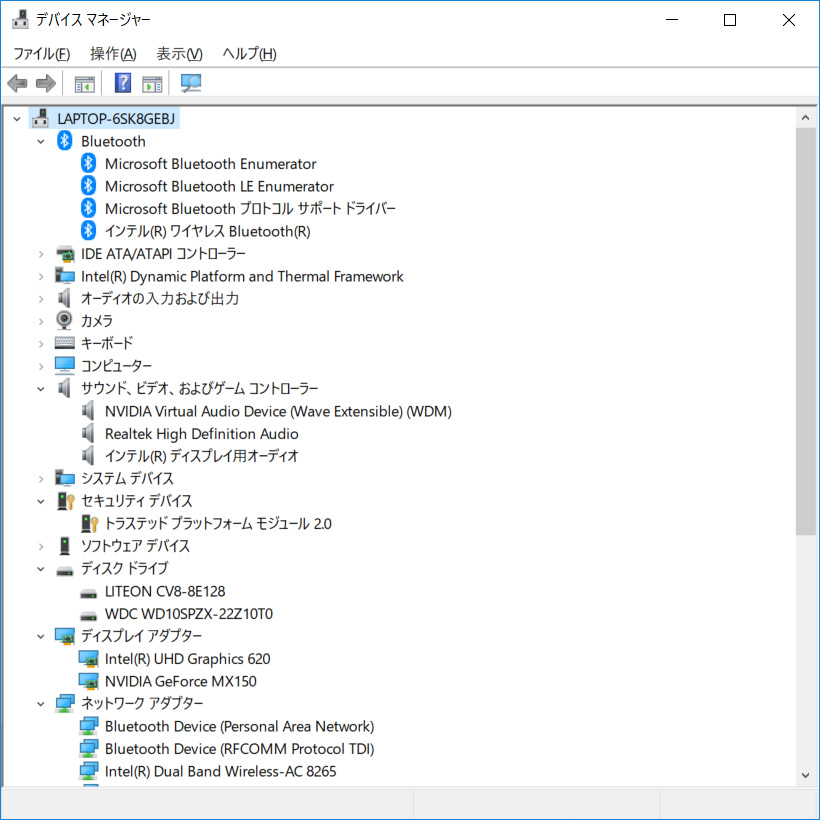820x820 pixels.
Task: Select the NVIDIA GeForce MX150 display adapter icon
Action: pyautogui.click(x=89, y=681)
